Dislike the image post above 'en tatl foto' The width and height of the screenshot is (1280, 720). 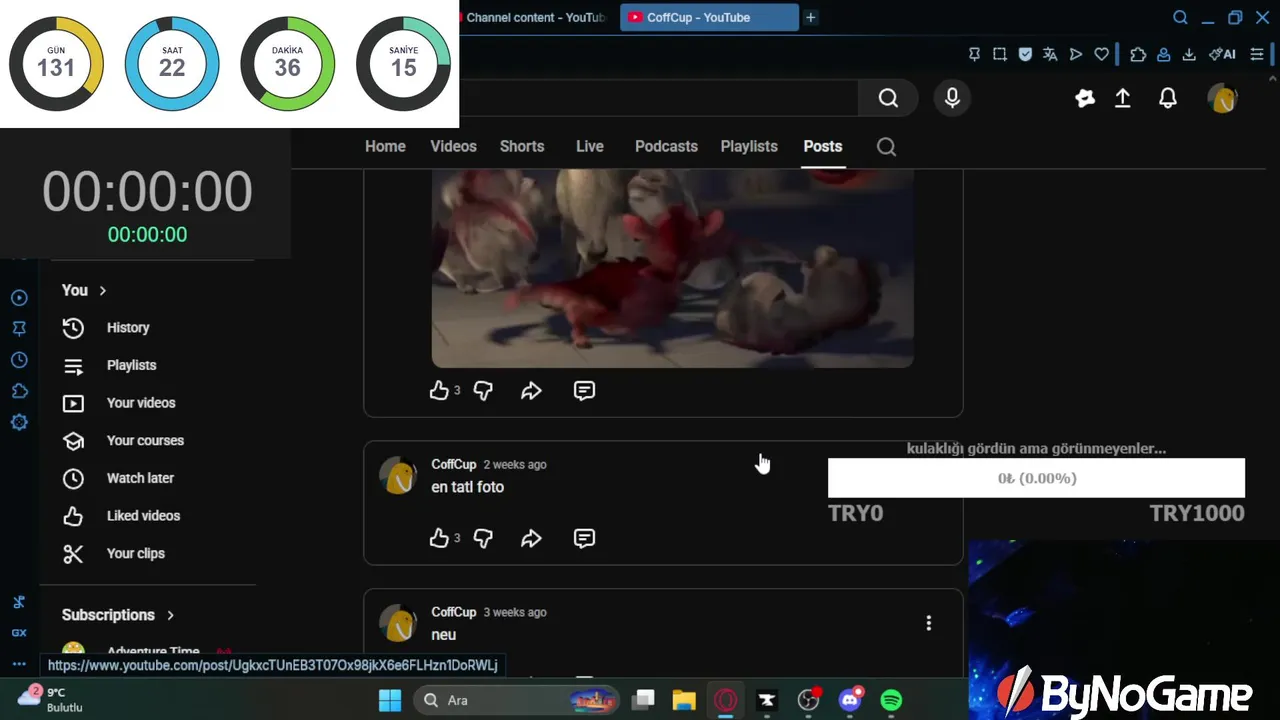(483, 391)
